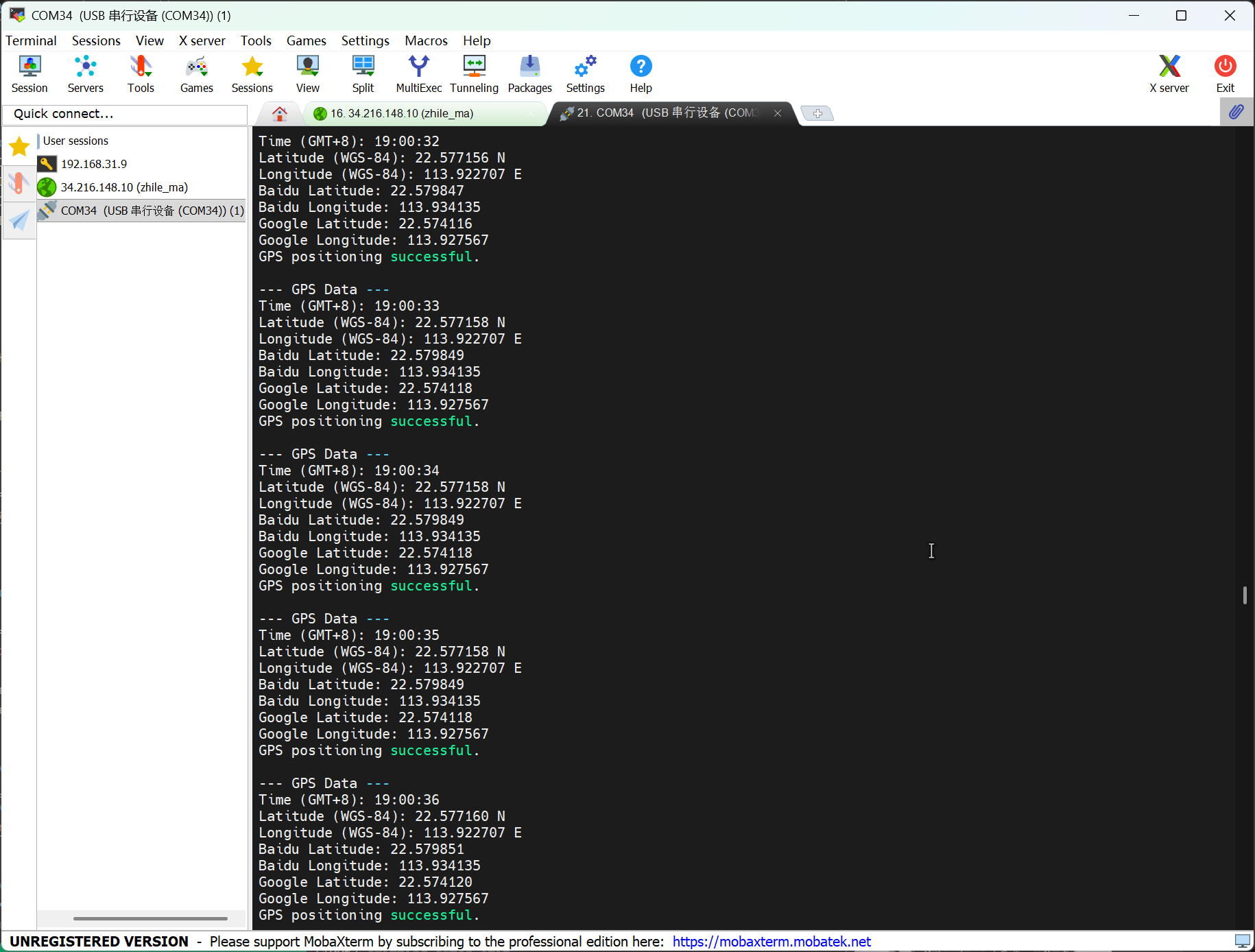Open the View menu in menu bar
This screenshot has width=1255, height=952.
tap(150, 40)
